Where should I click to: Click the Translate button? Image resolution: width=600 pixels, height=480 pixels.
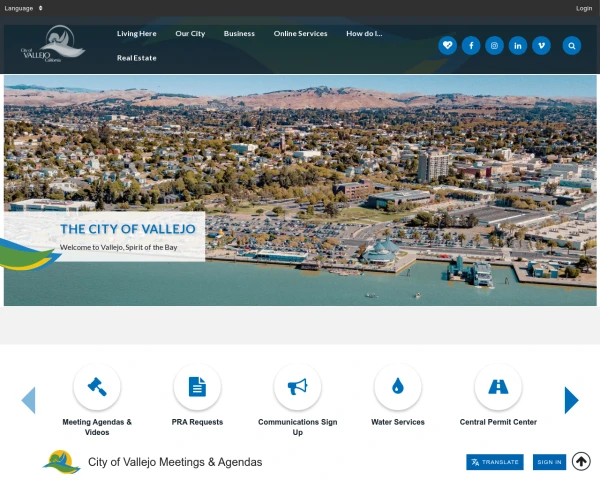(495, 462)
